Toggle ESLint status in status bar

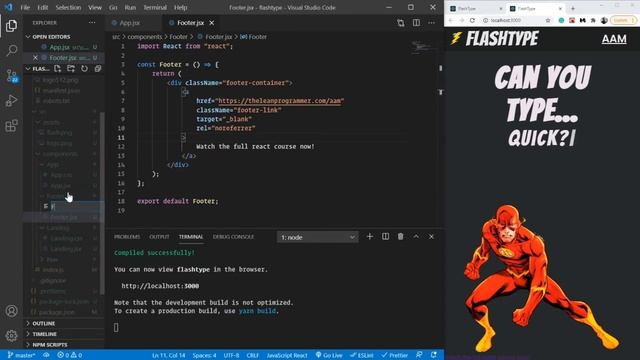tap(362, 355)
